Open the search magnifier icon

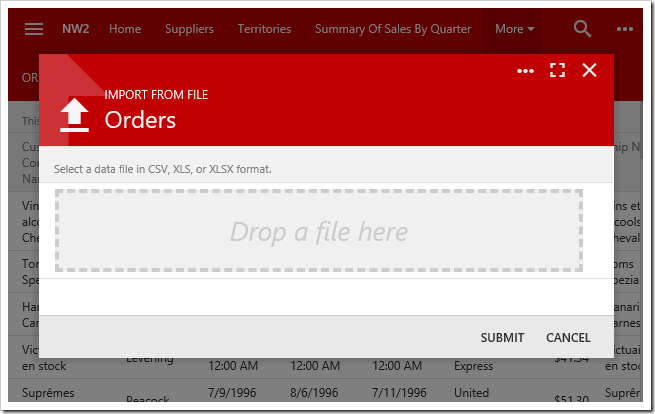coord(582,29)
